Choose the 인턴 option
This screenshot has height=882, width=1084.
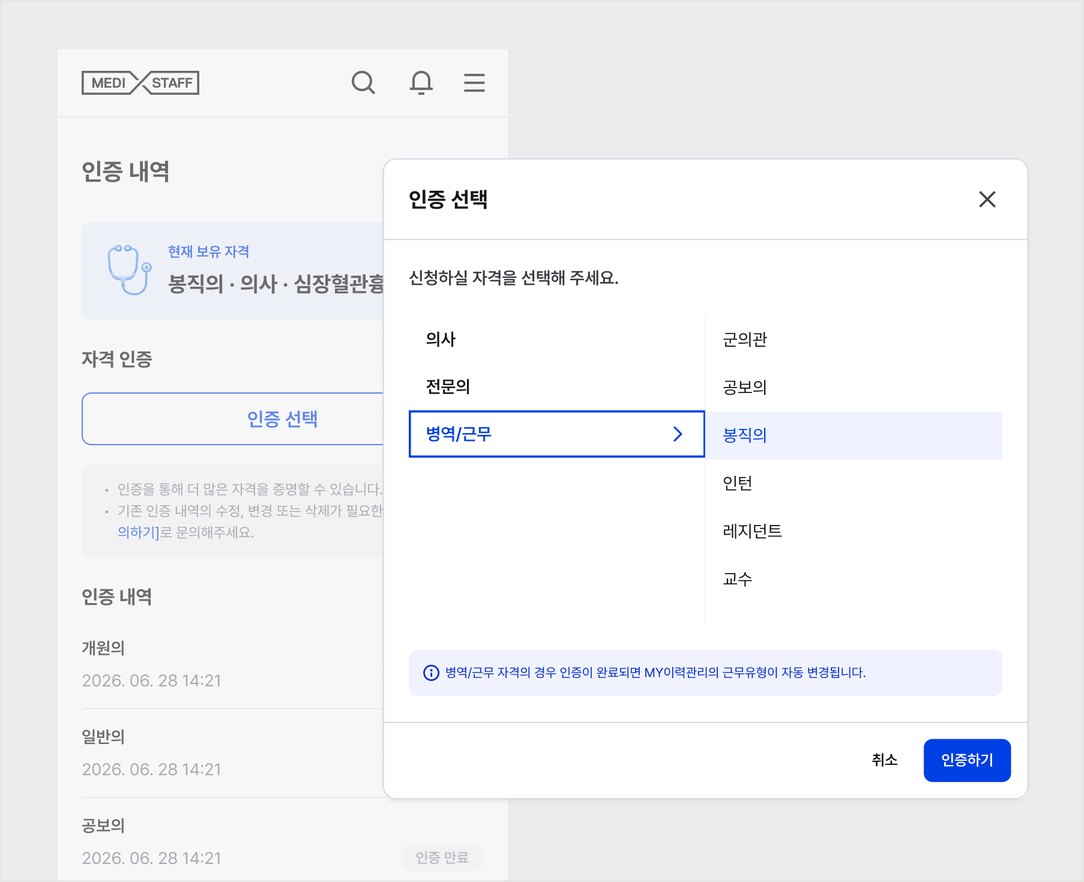pos(737,483)
